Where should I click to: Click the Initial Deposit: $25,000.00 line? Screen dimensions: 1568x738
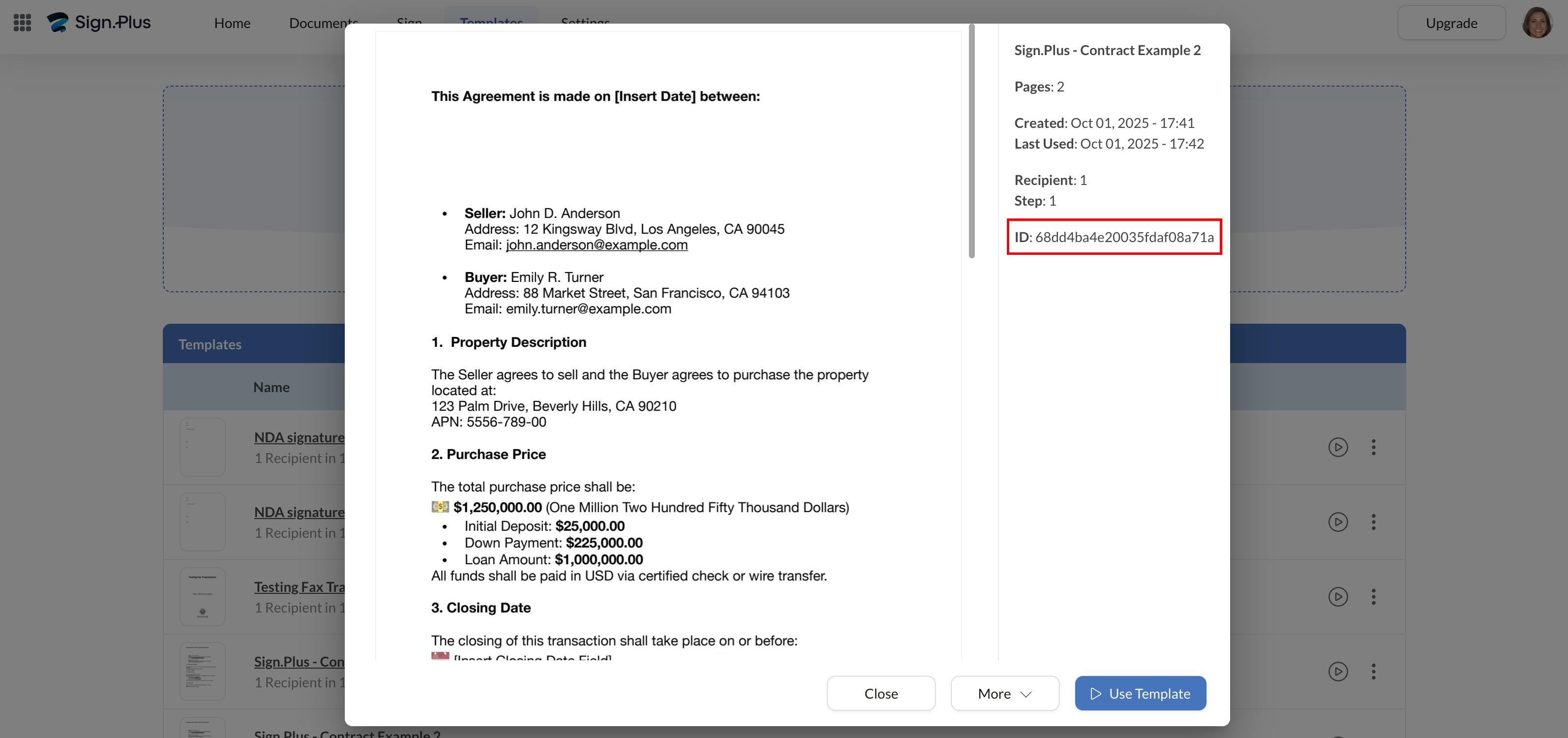coord(545,526)
